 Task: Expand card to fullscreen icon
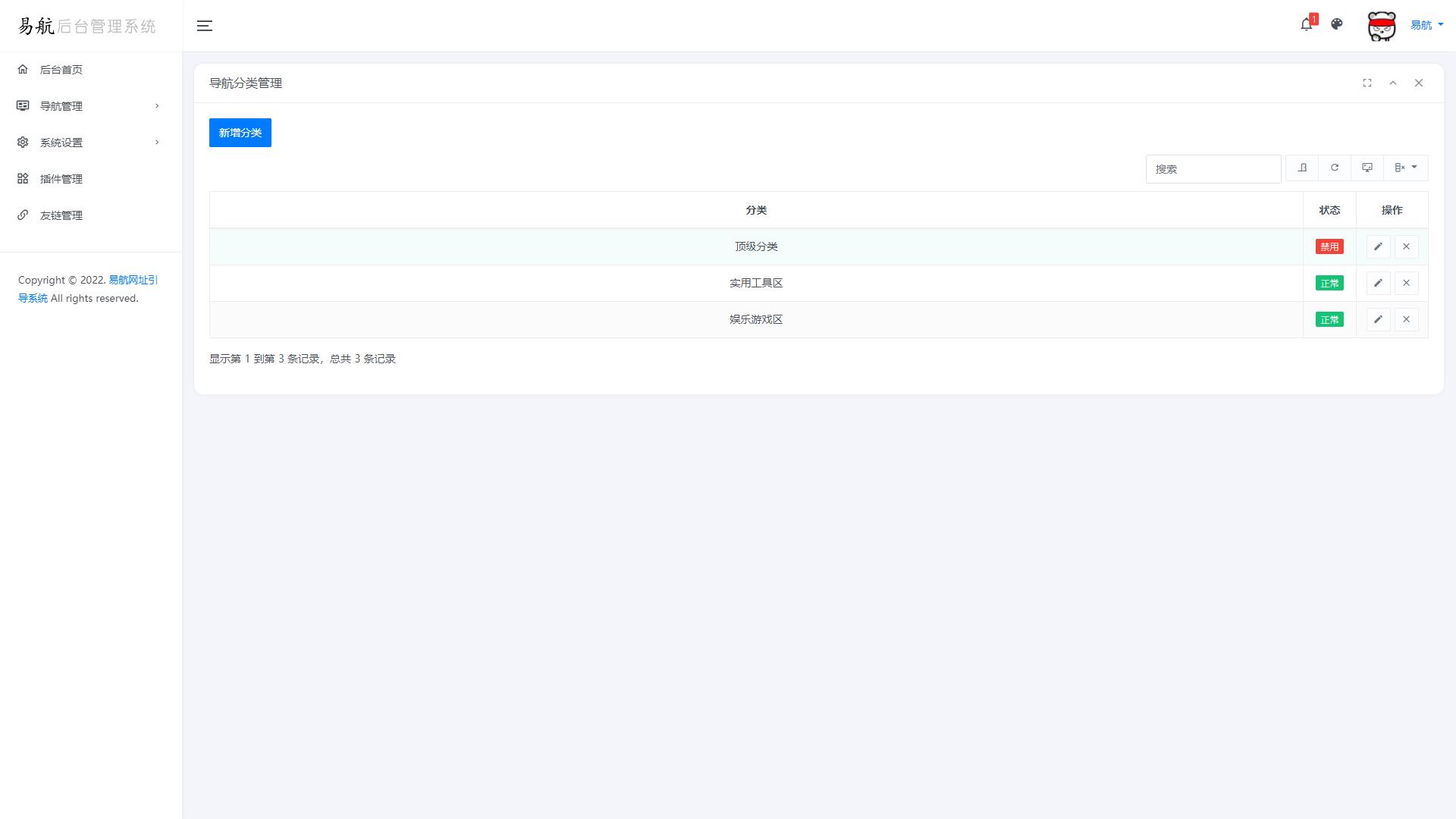coord(1367,83)
